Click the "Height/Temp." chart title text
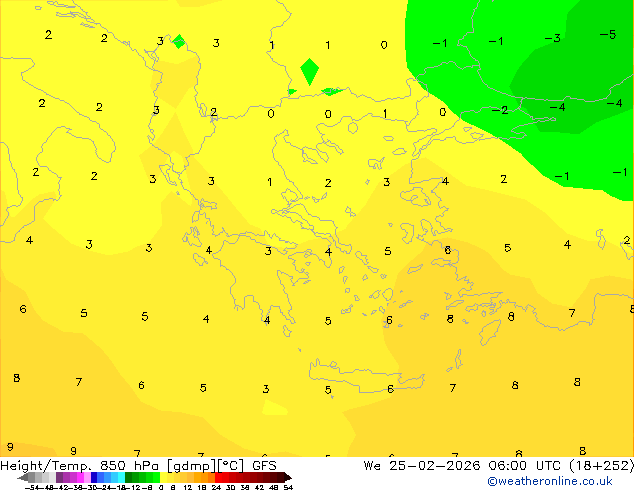Image resolution: width=634 pixels, height=490 pixels. click(x=46, y=466)
